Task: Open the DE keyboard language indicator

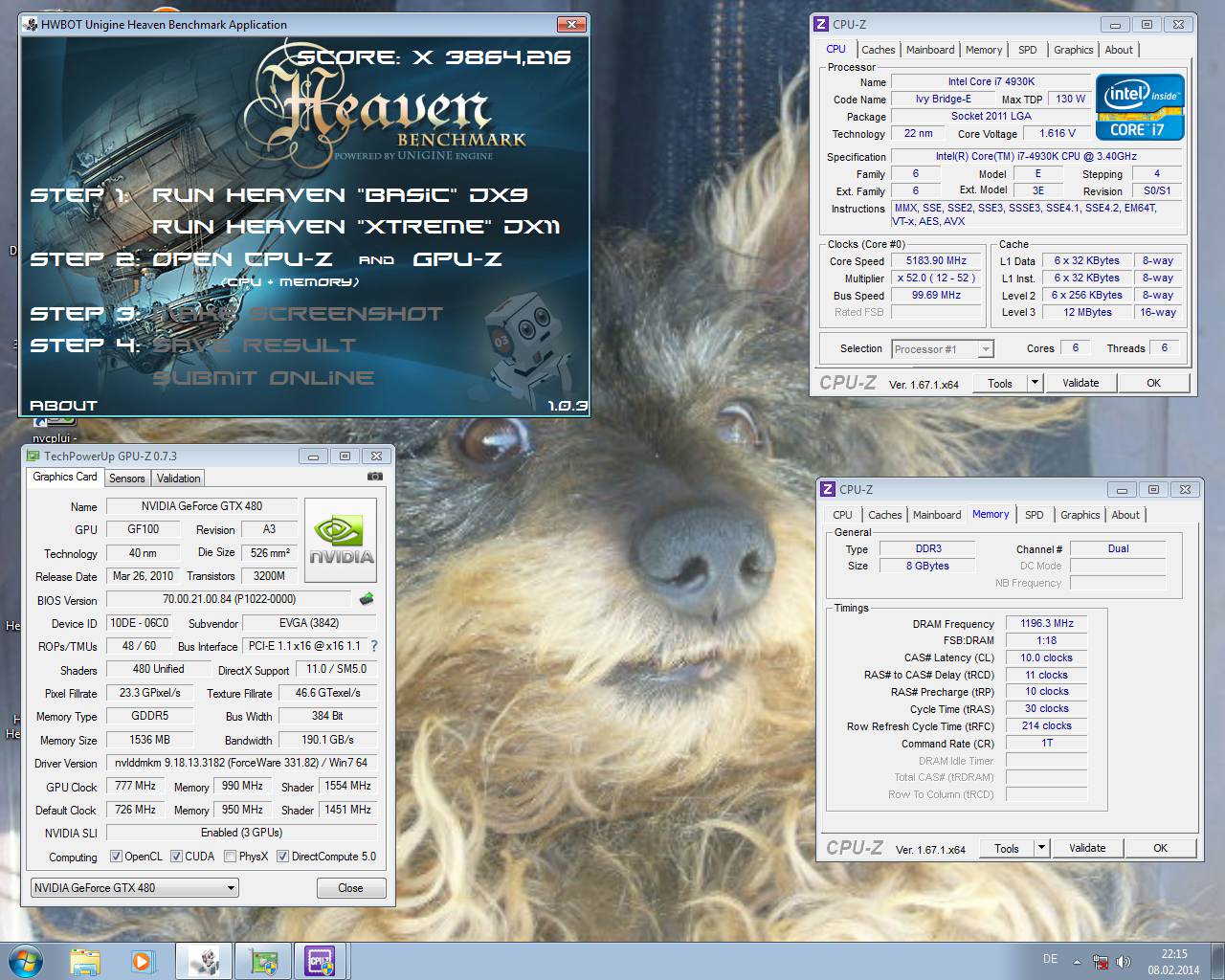Action: (x=1051, y=959)
